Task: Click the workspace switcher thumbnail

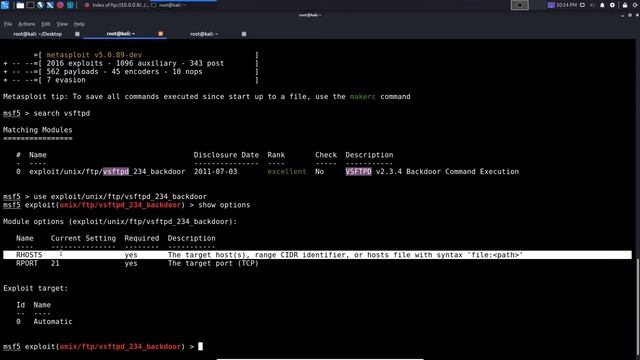Action: (520, 5)
